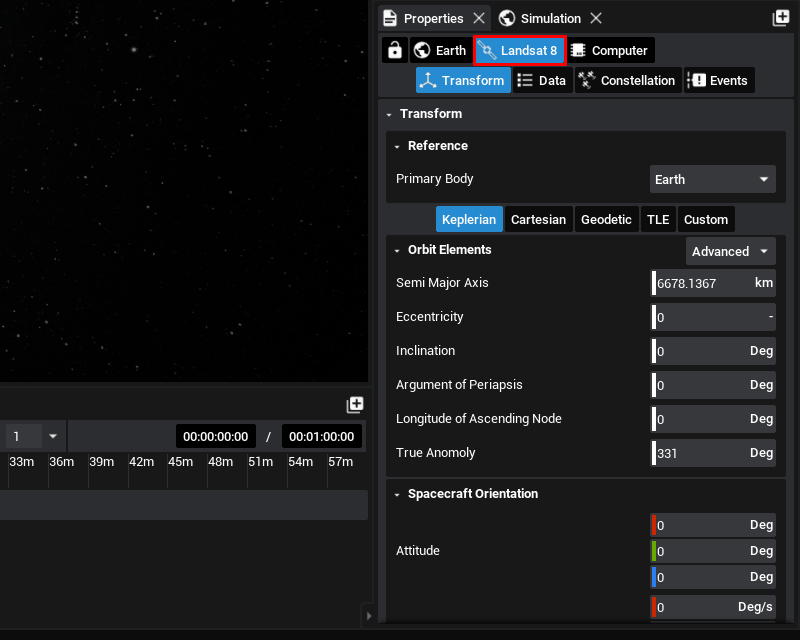Image resolution: width=800 pixels, height=640 pixels.
Task: Collapse the Orbit Elements group
Action: (x=397, y=251)
